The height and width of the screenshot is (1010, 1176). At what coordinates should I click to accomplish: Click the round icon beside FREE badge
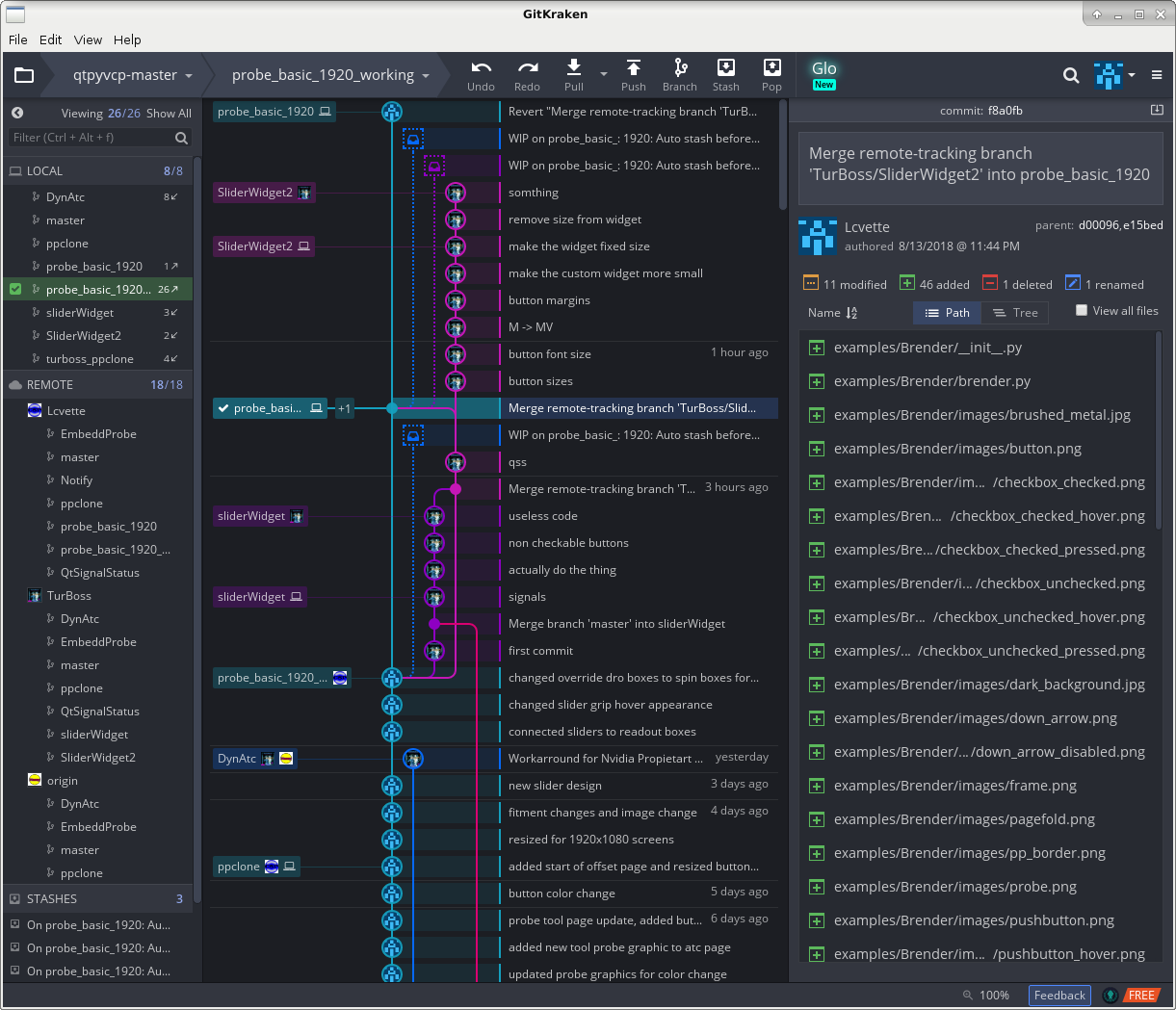[1111, 996]
